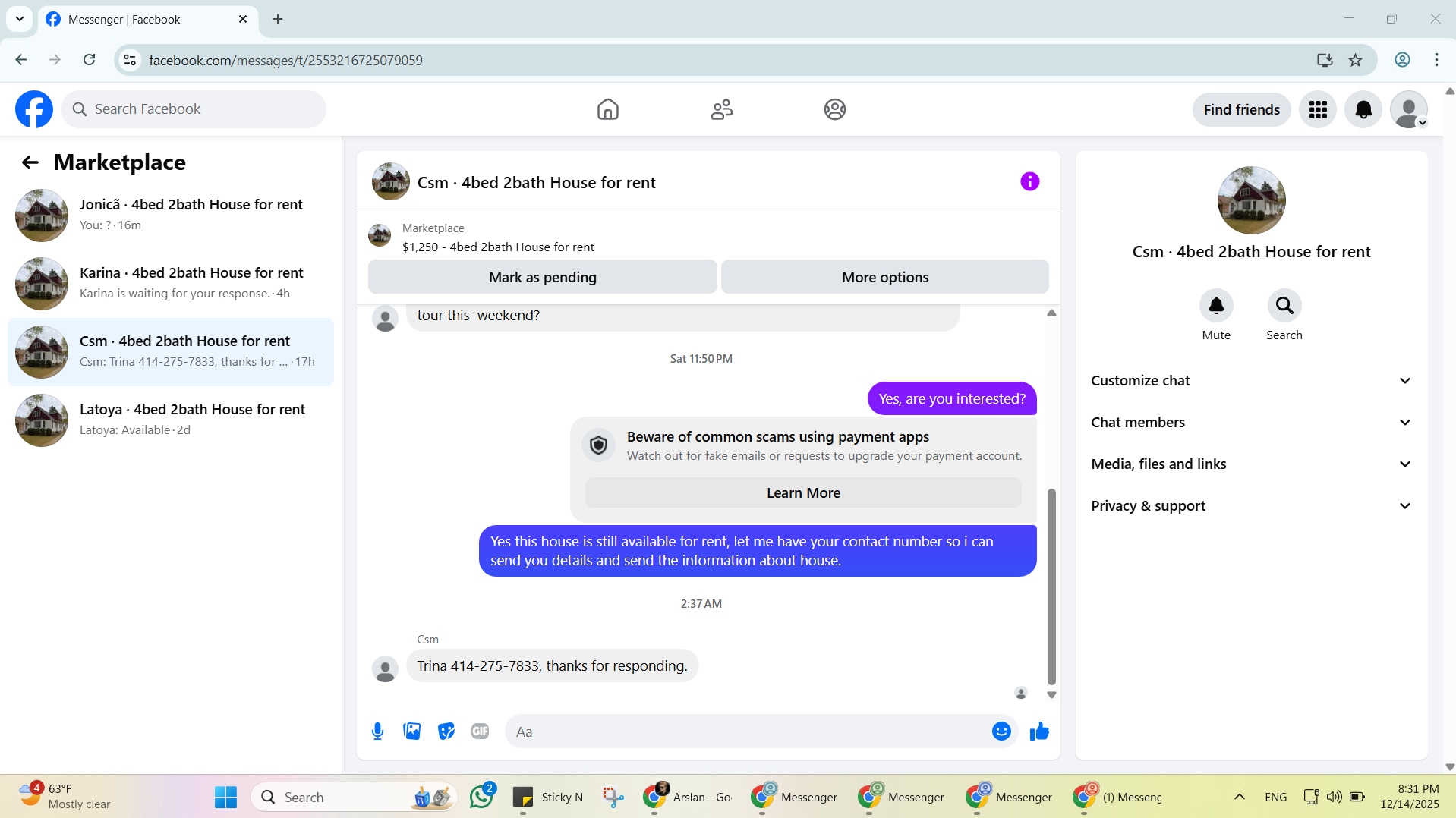This screenshot has width=1456, height=818.
Task: Click the large listing photo in right panel
Action: pos(1251,200)
